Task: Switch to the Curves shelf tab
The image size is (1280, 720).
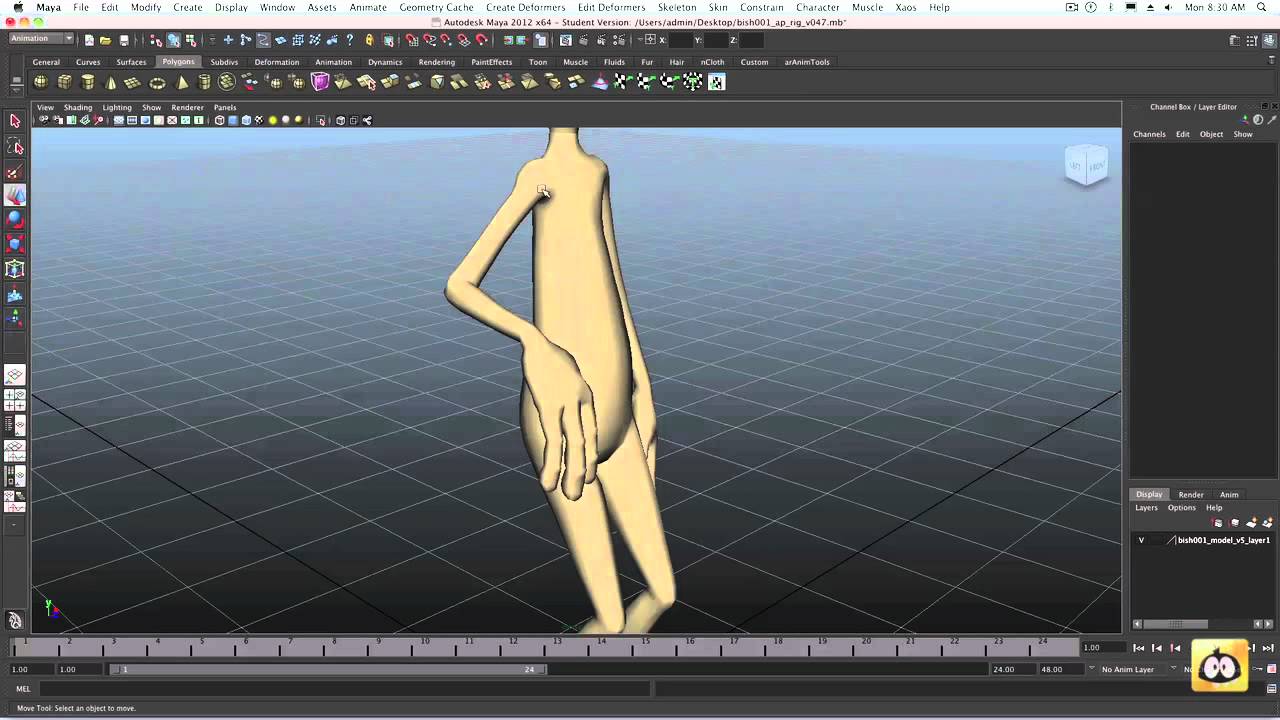Action: point(88,62)
